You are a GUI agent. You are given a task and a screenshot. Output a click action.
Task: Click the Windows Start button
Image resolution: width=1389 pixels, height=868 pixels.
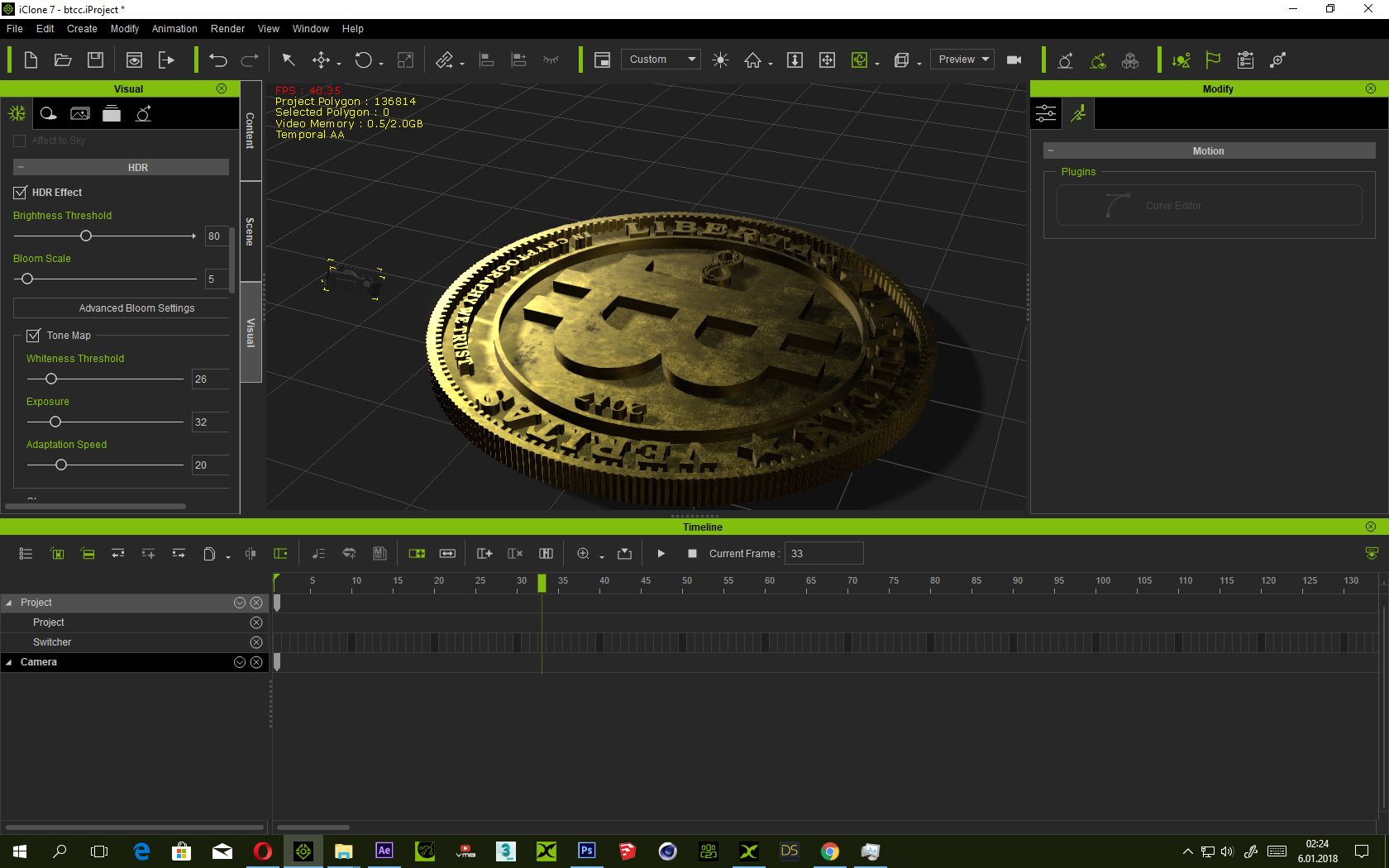[x=20, y=851]
